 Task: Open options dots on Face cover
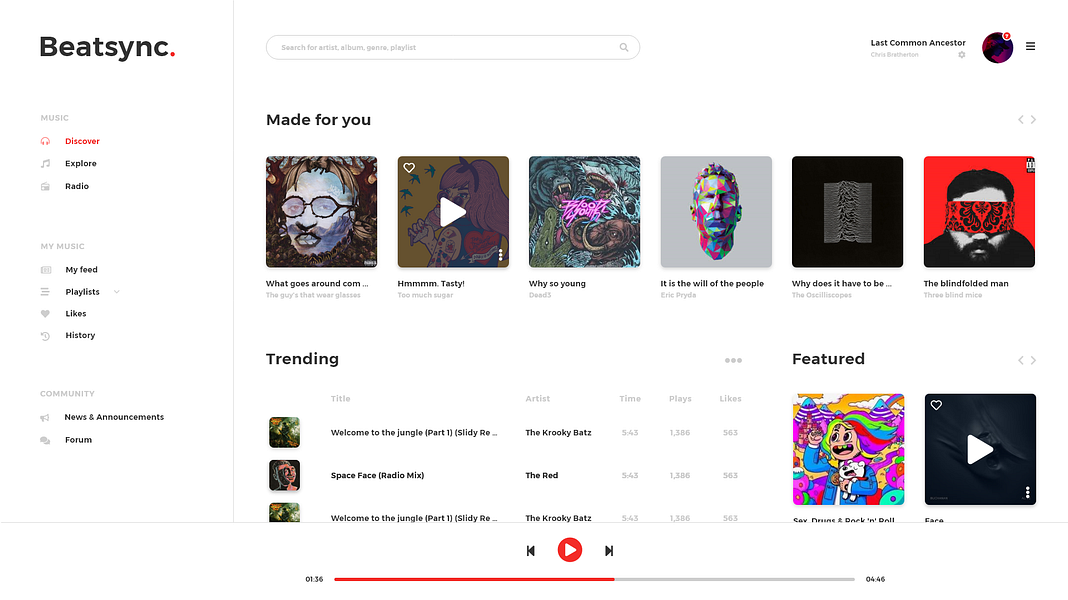(1027, 492)
